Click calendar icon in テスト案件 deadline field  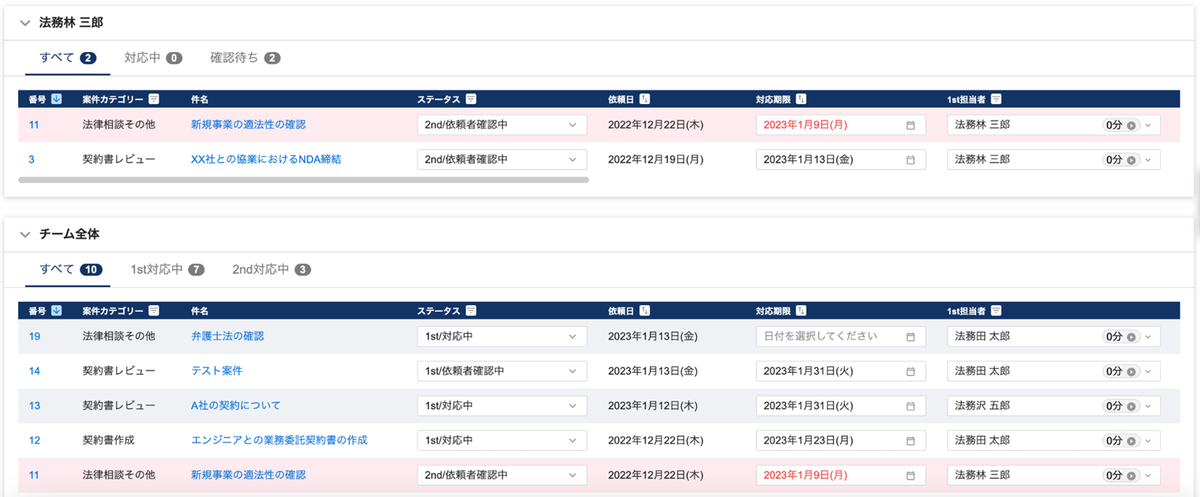[x=910, y=371]
